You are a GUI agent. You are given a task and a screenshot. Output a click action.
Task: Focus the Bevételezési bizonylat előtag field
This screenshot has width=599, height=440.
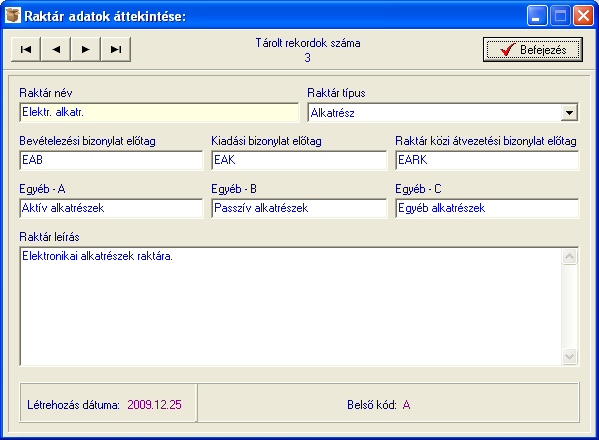[111, 160]
